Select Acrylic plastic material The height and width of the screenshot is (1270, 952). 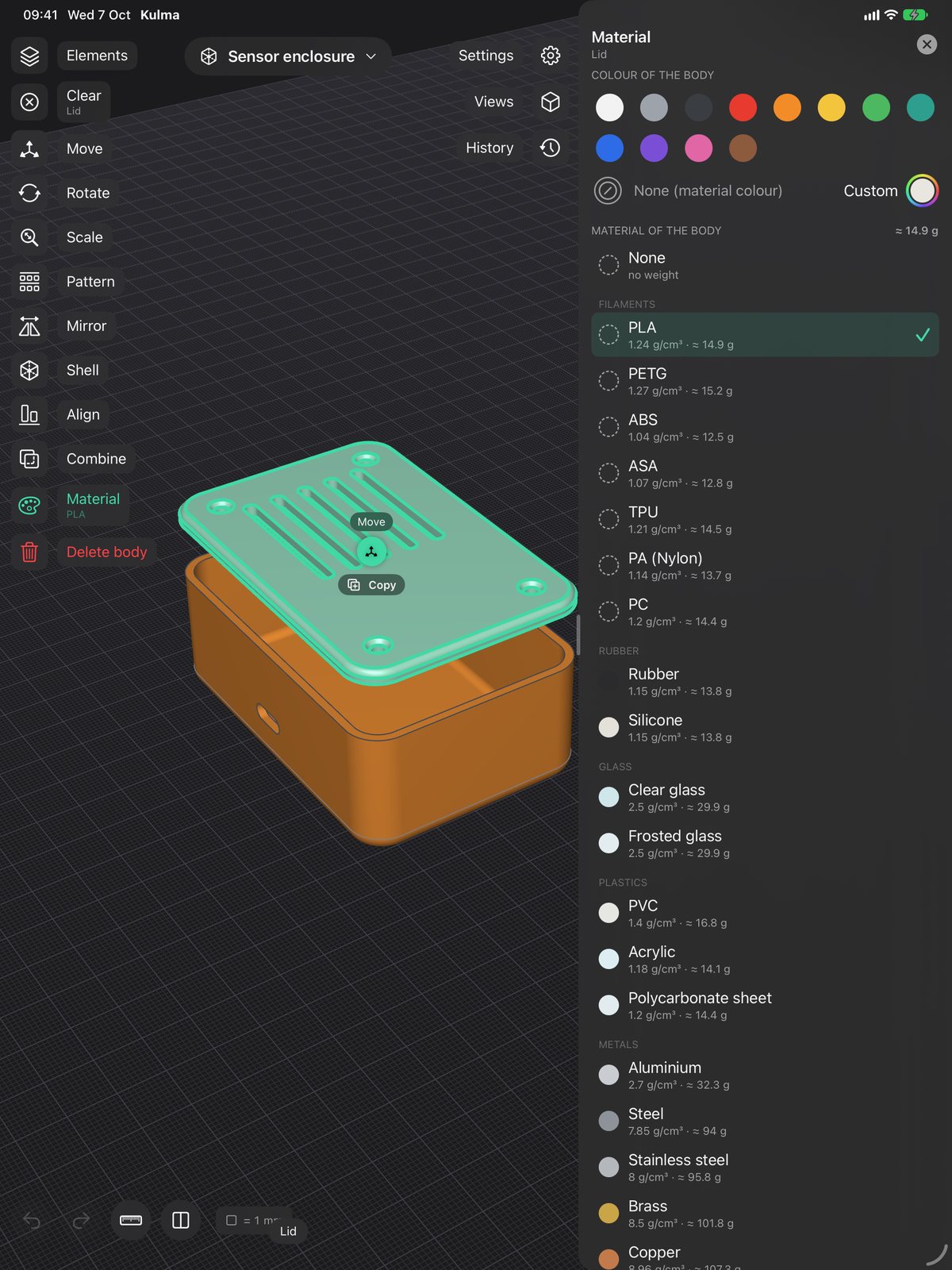point(765,959)
